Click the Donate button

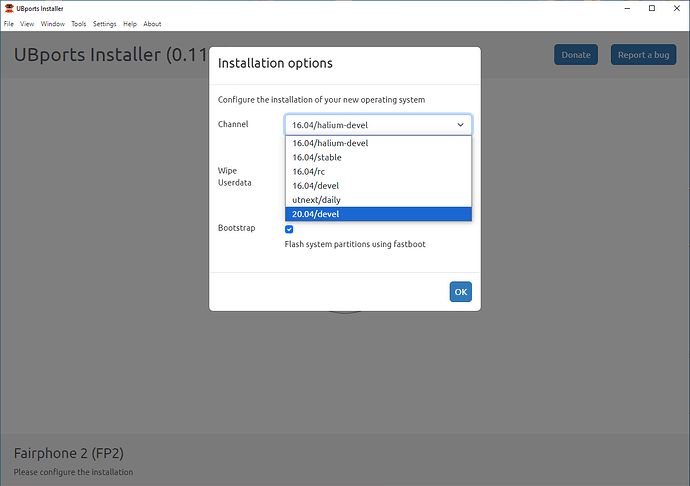[576, 55]
